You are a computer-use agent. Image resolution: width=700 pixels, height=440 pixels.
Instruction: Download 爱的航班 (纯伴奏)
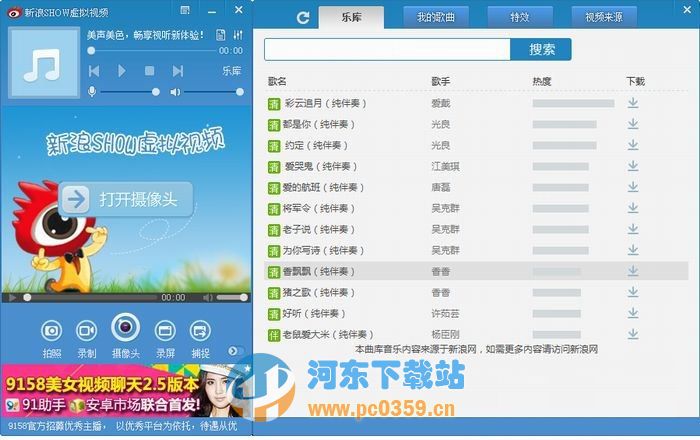coord(633,187)
